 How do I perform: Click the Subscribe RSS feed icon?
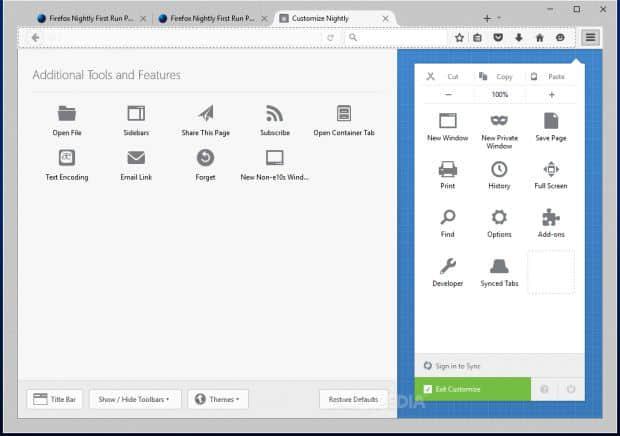tap(274, 113)
